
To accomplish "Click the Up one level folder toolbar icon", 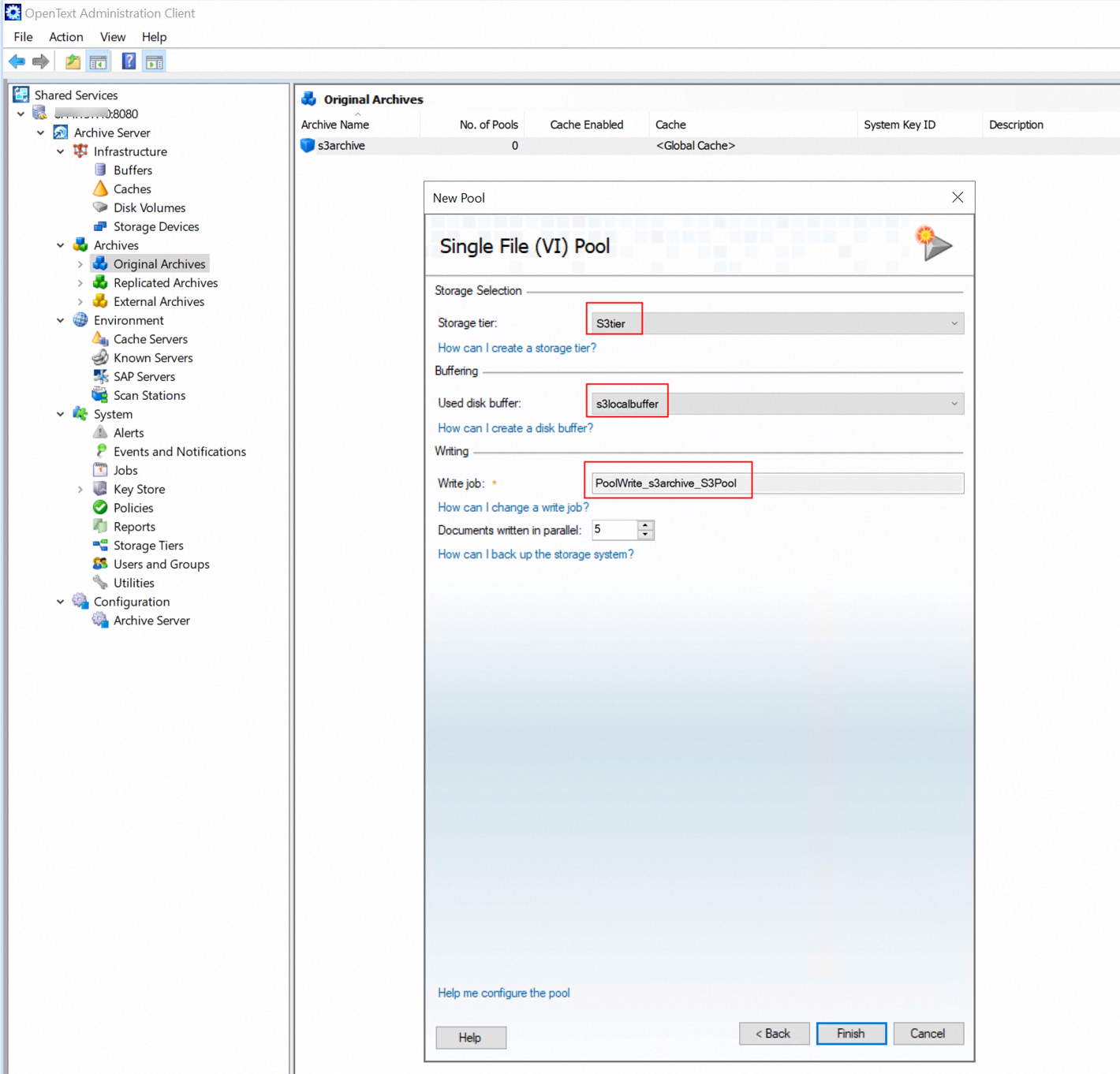I will click(73, 62).
